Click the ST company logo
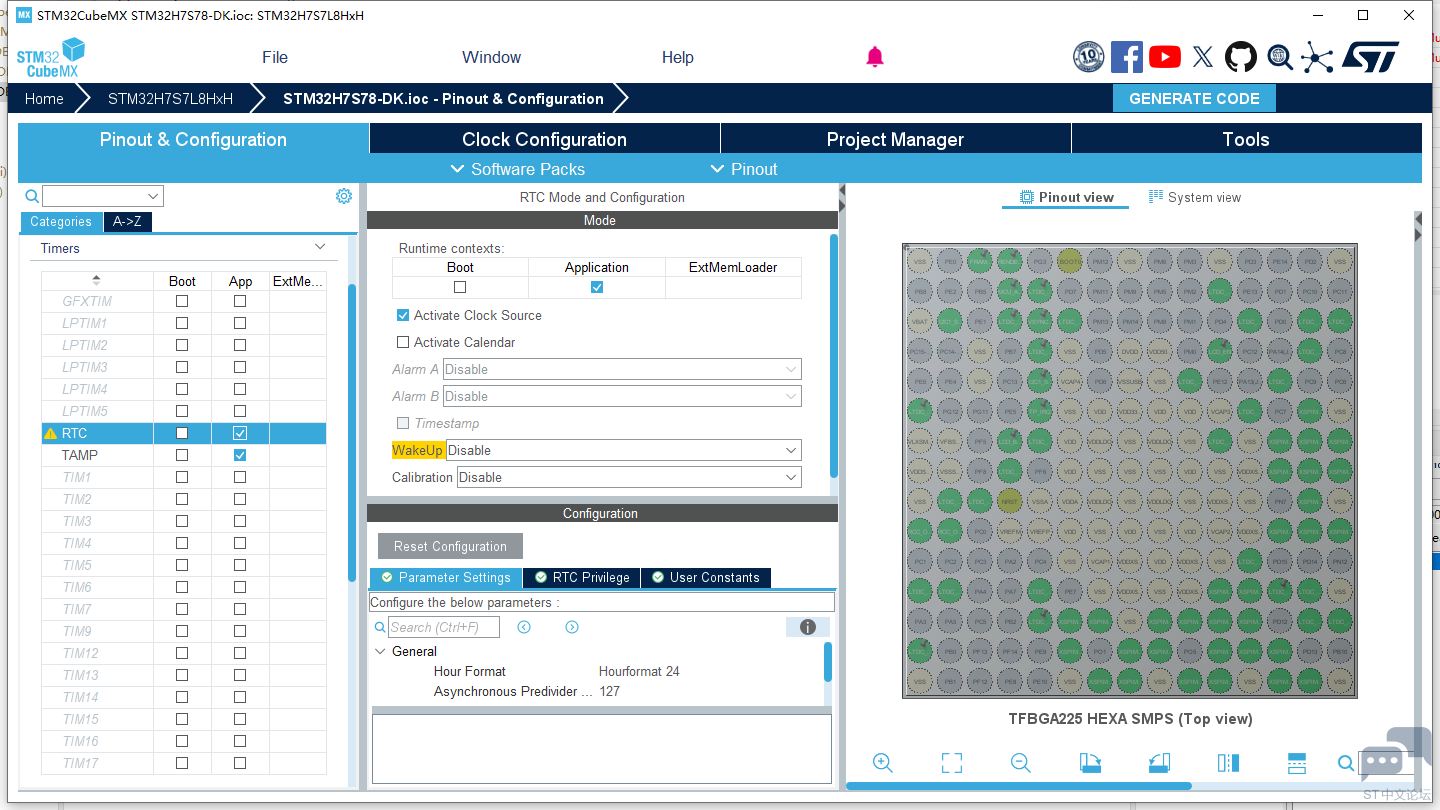Image resolution: width=1440 pixels, height=810 pixels. coord(1370,57)
